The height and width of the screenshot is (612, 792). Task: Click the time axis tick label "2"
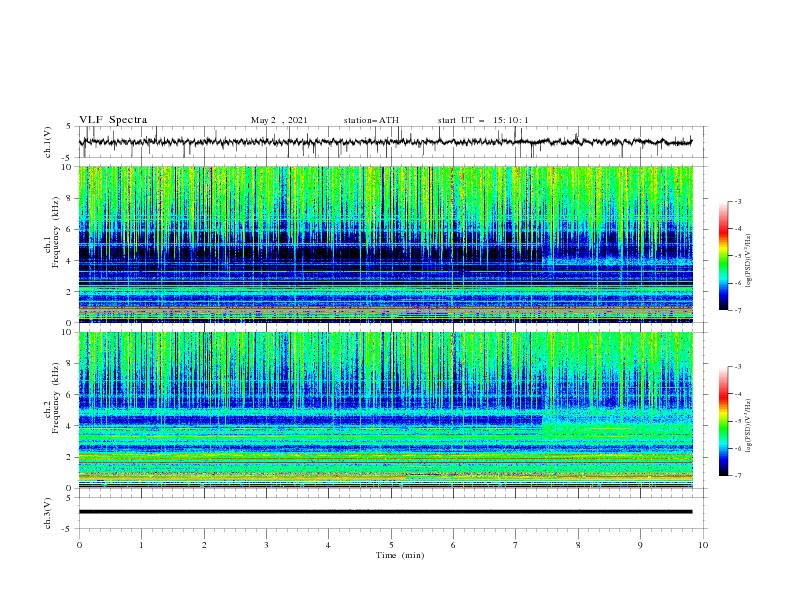click(204, 545)
